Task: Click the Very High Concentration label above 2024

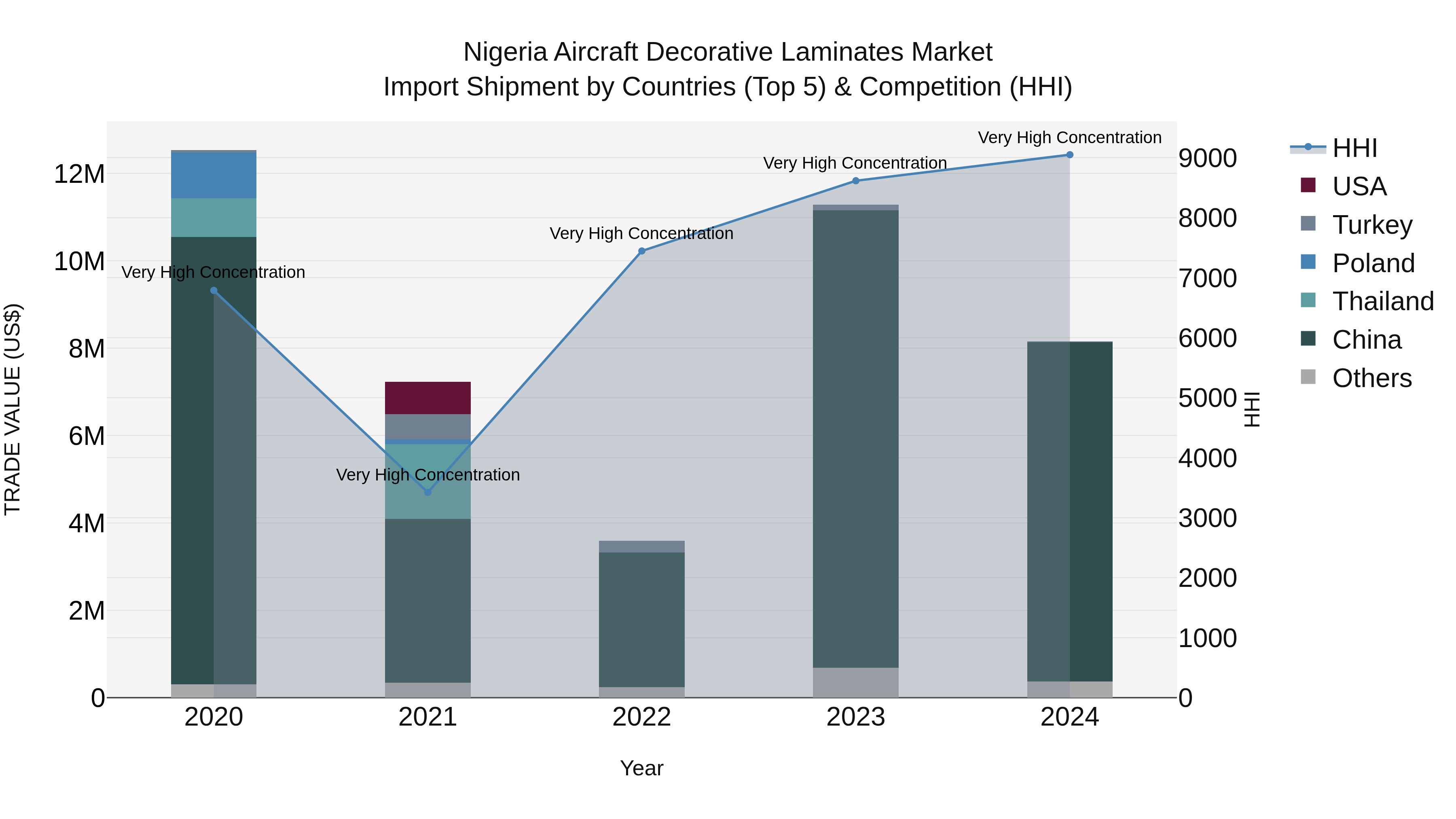Action: tap(1069, 138)
